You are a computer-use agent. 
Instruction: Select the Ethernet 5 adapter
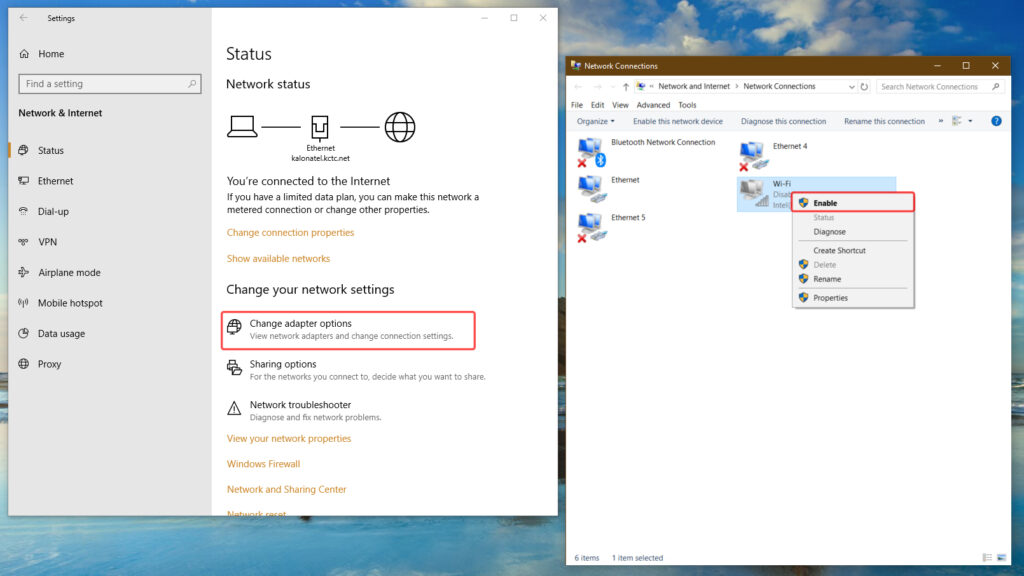[x=612, y=227]
